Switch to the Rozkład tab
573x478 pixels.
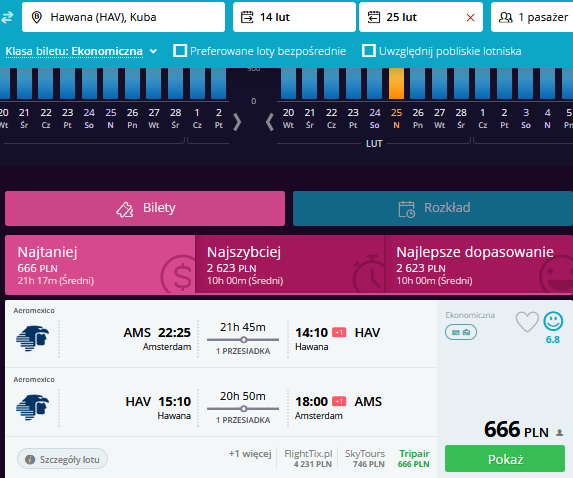[433, 208]
